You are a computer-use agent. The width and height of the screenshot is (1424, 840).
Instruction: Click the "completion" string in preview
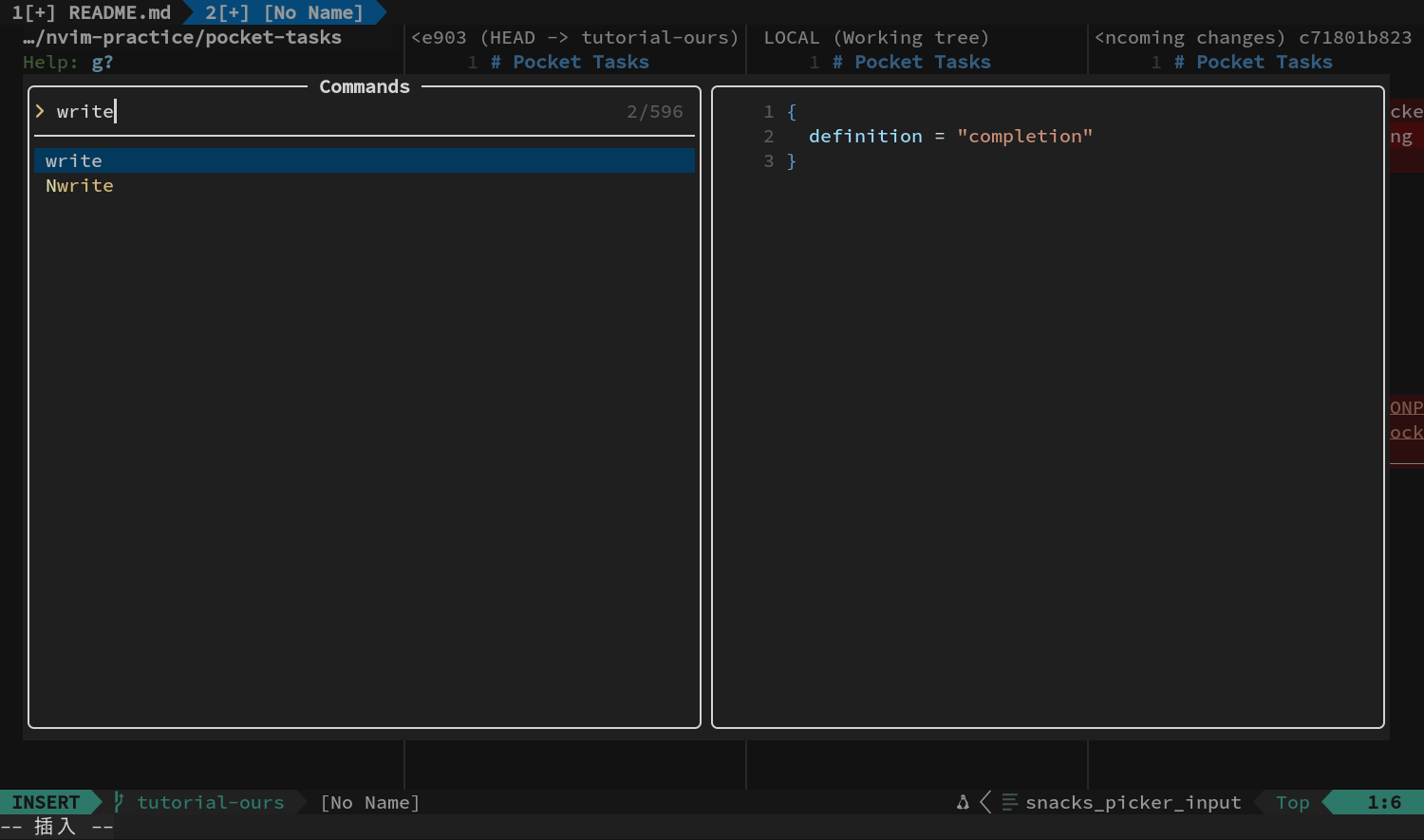coord(1025,136)
